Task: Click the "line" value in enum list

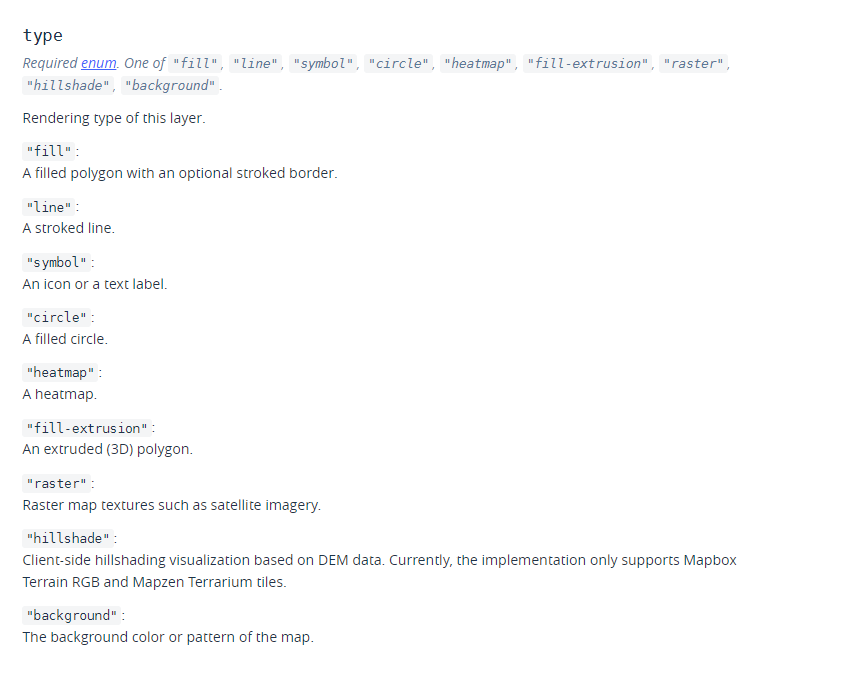Action: (x=255, y=64)
